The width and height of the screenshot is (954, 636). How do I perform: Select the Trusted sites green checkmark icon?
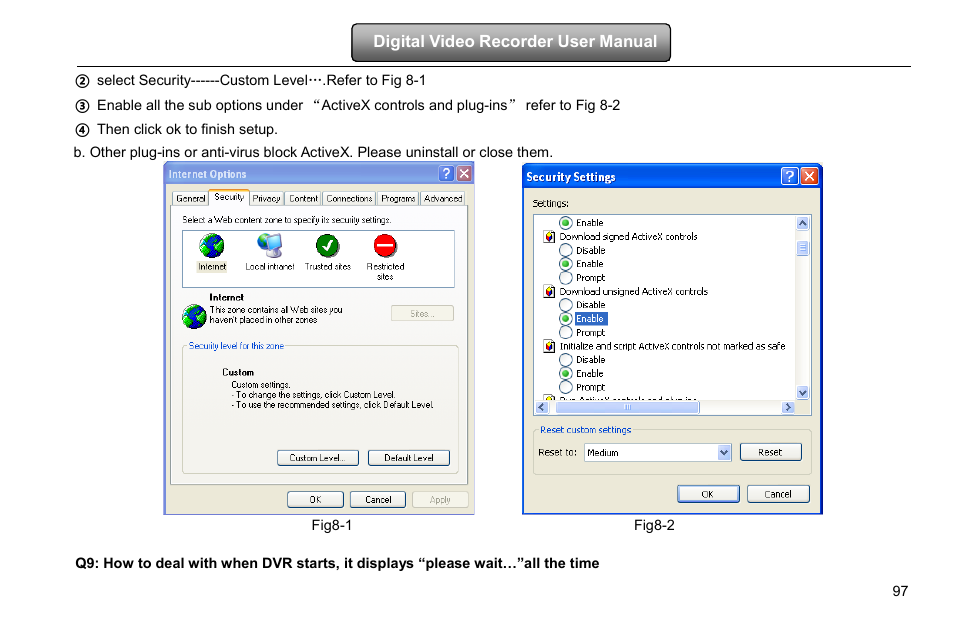[327, 246]
